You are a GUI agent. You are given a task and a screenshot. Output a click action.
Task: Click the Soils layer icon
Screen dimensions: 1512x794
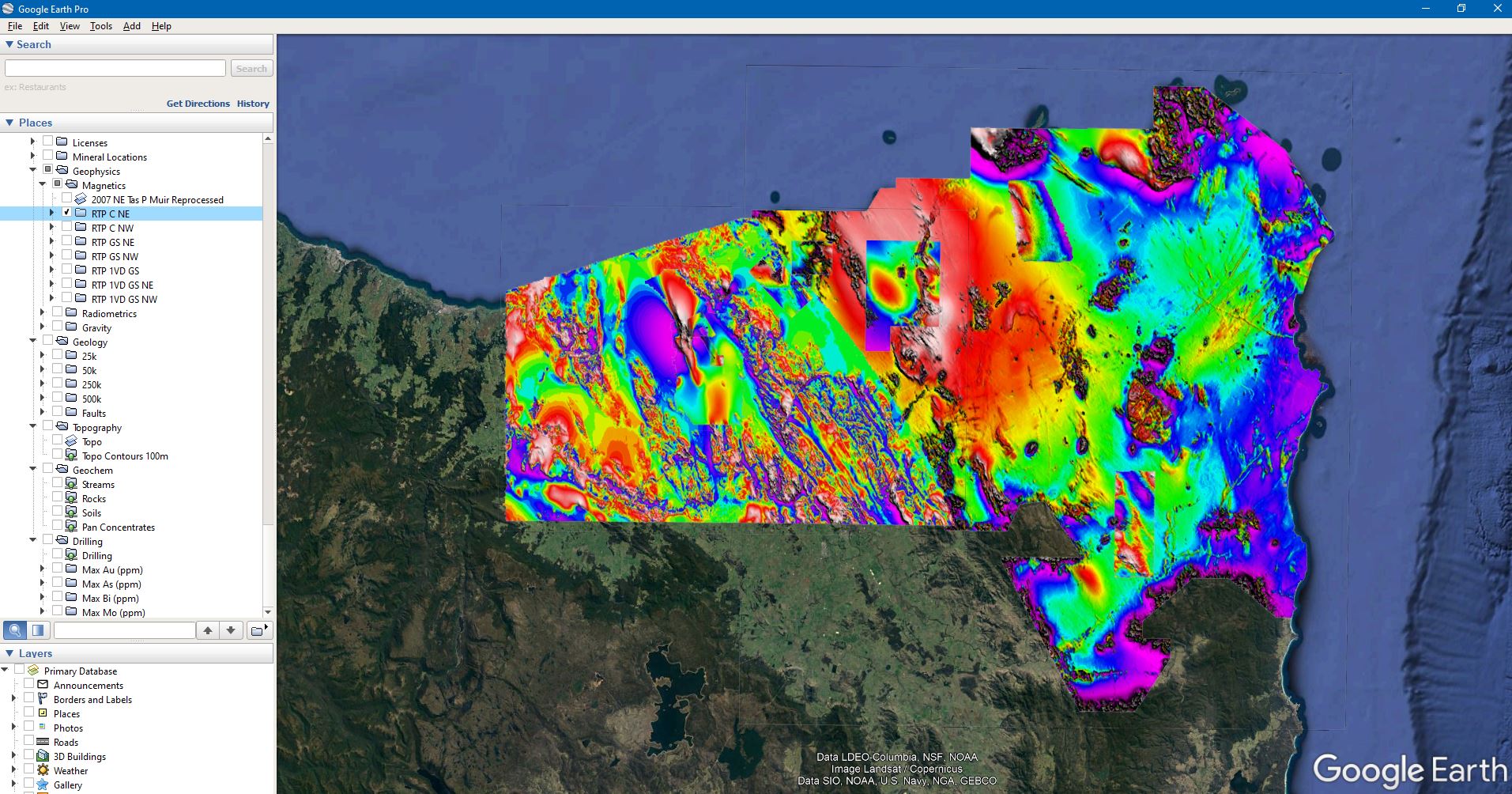[x=71, y=512]
